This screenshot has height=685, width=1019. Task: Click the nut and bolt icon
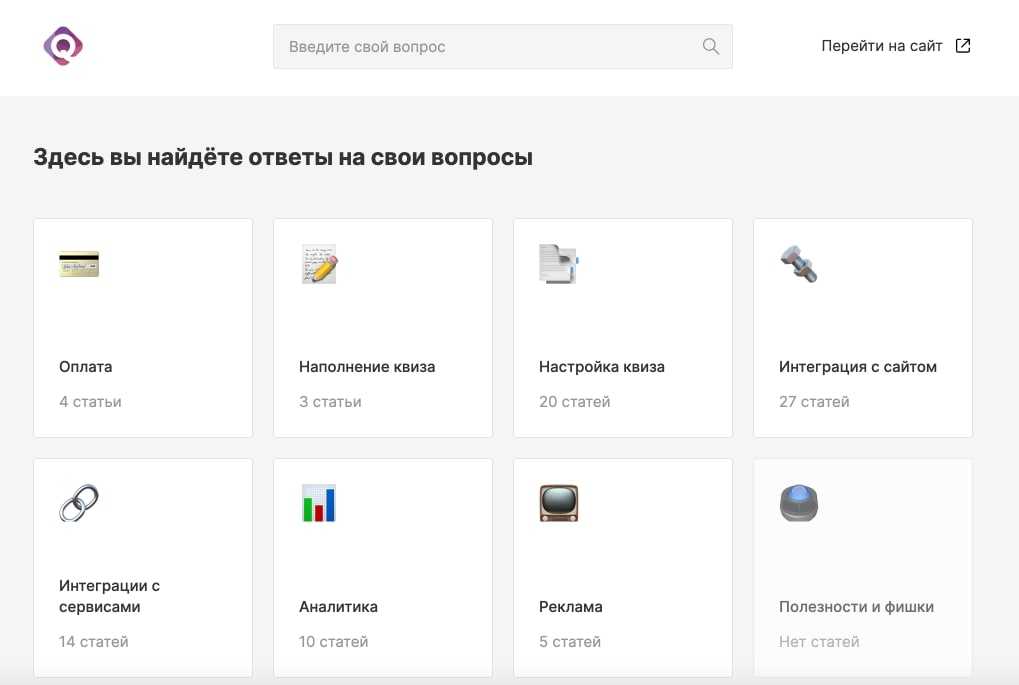coord(799,264)
